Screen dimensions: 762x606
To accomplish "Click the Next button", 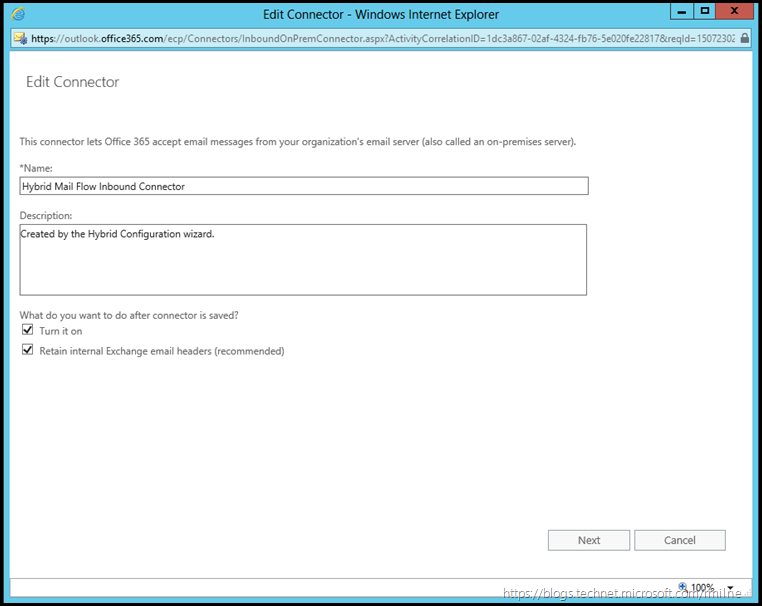I will [589, 540].
